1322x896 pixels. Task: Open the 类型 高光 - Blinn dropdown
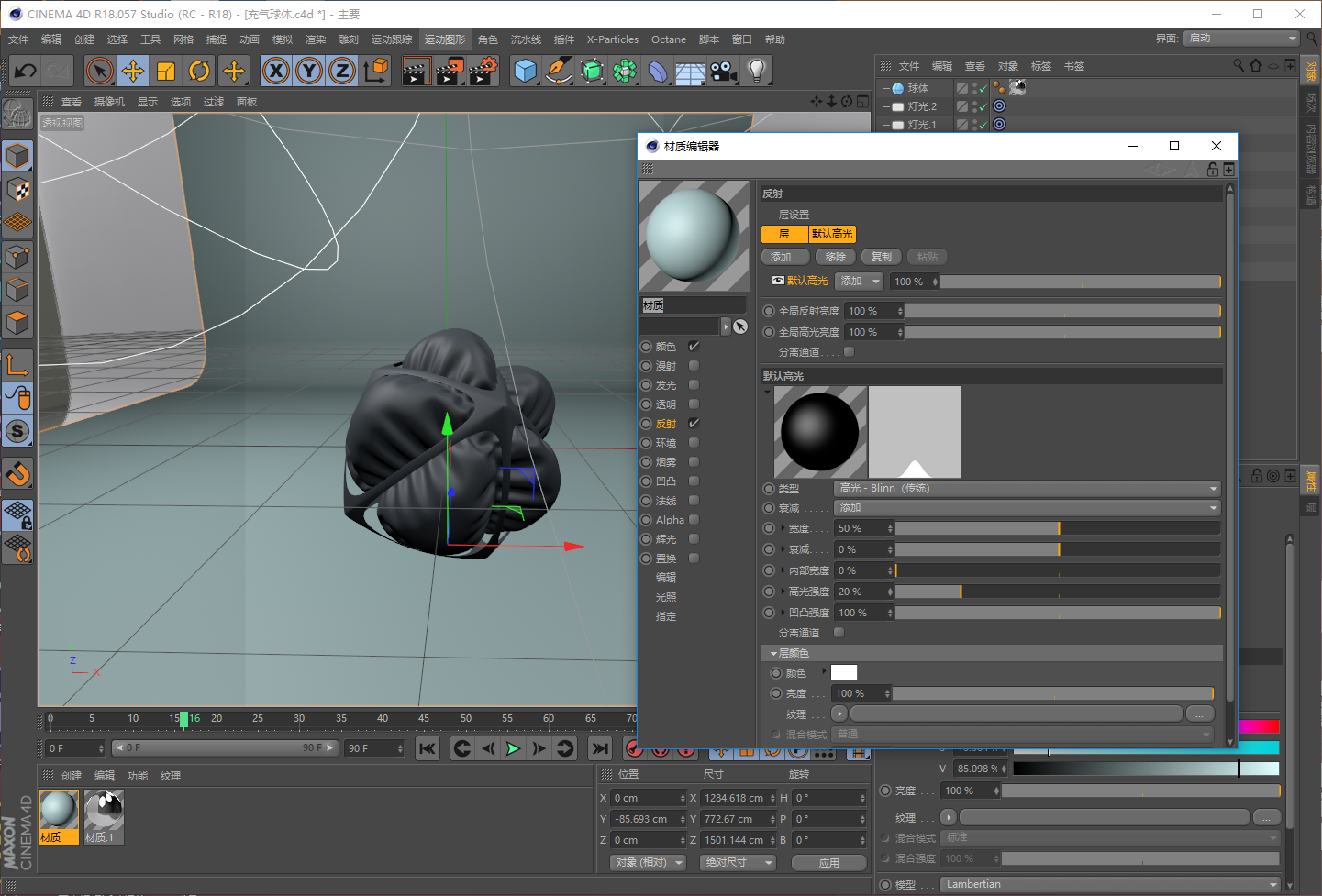(1028, 488)
